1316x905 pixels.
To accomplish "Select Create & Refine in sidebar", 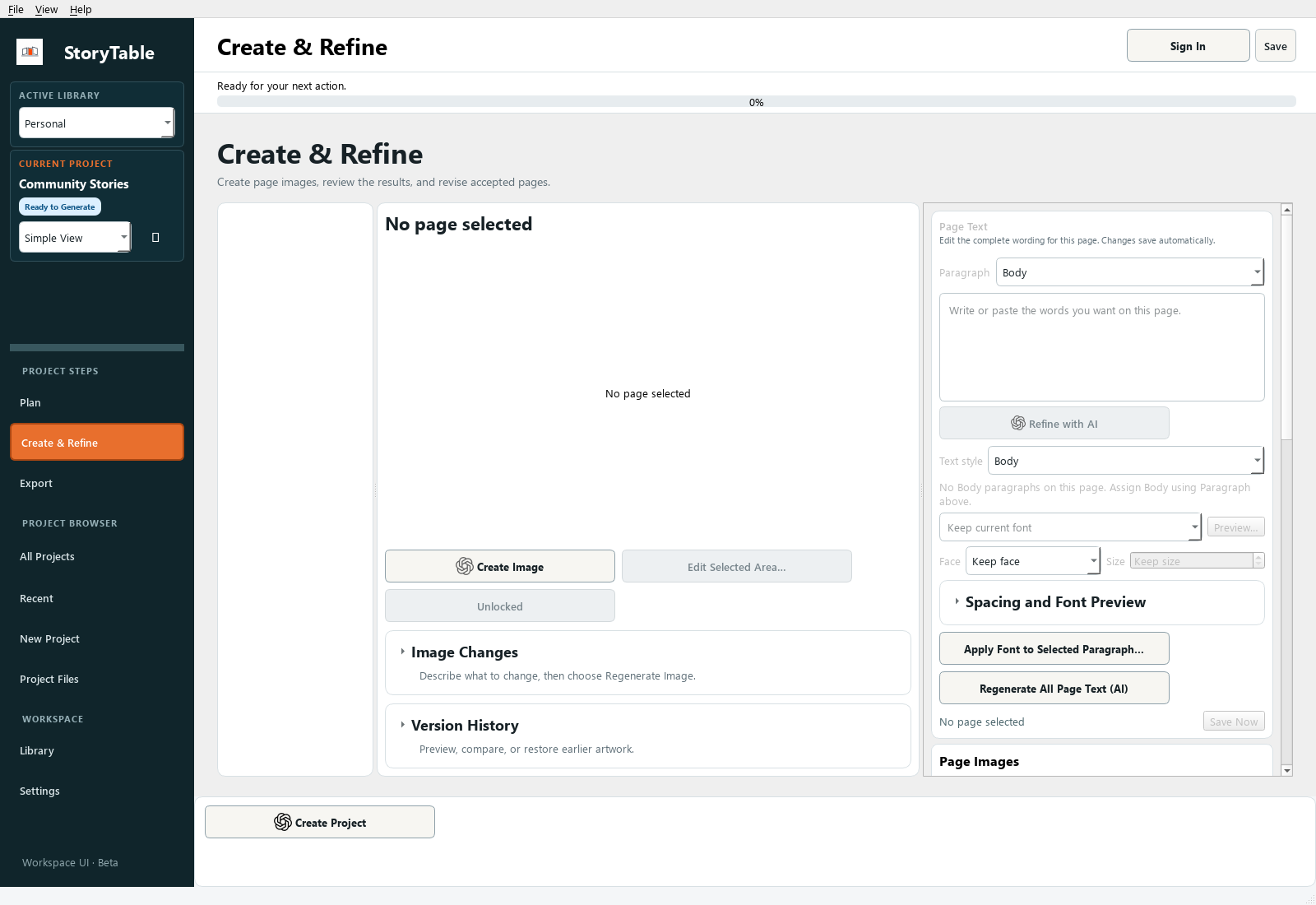I will pyautogui.click(x=96, y=443).
